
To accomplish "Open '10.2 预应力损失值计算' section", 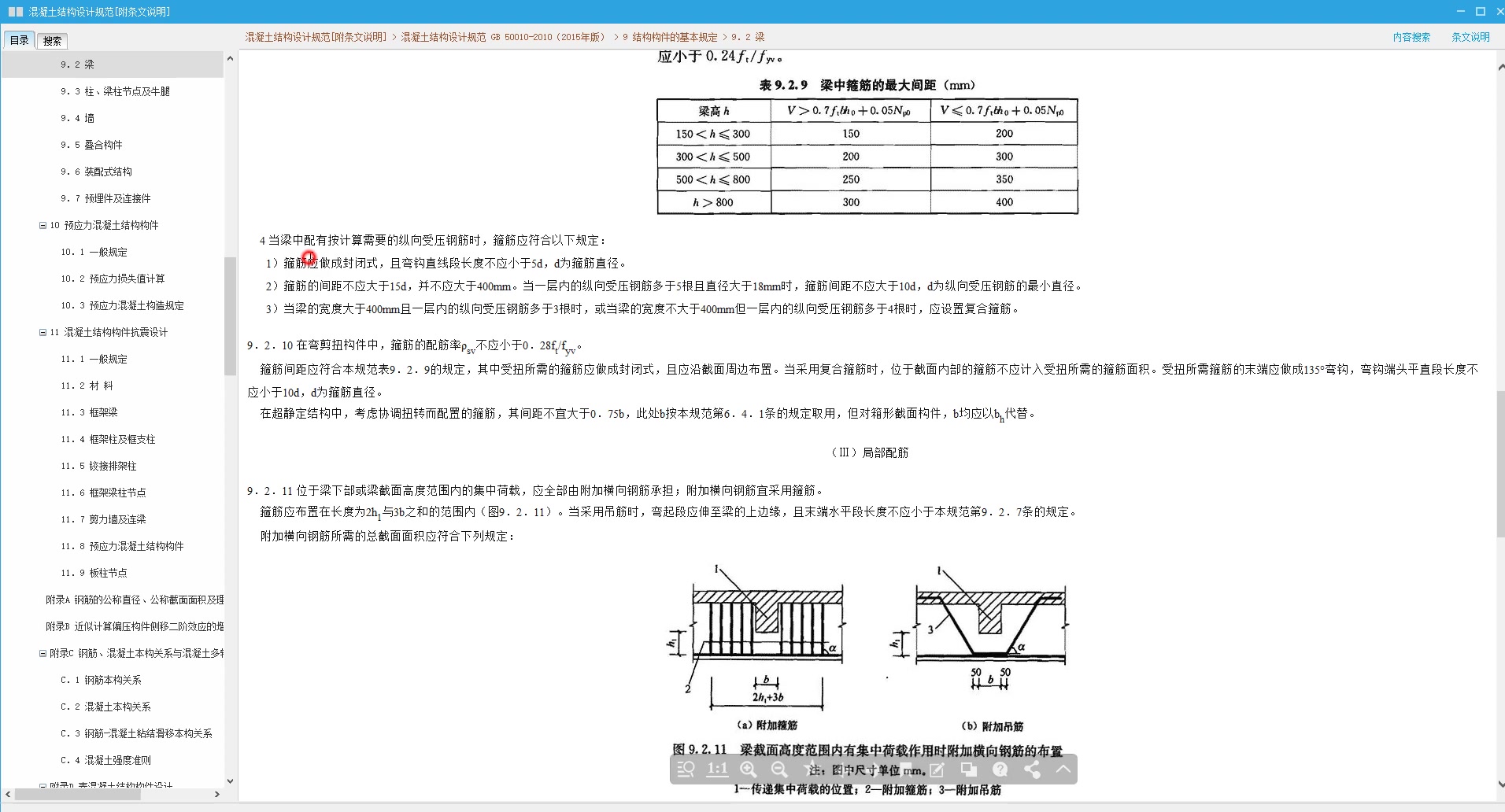I will 113,279.
